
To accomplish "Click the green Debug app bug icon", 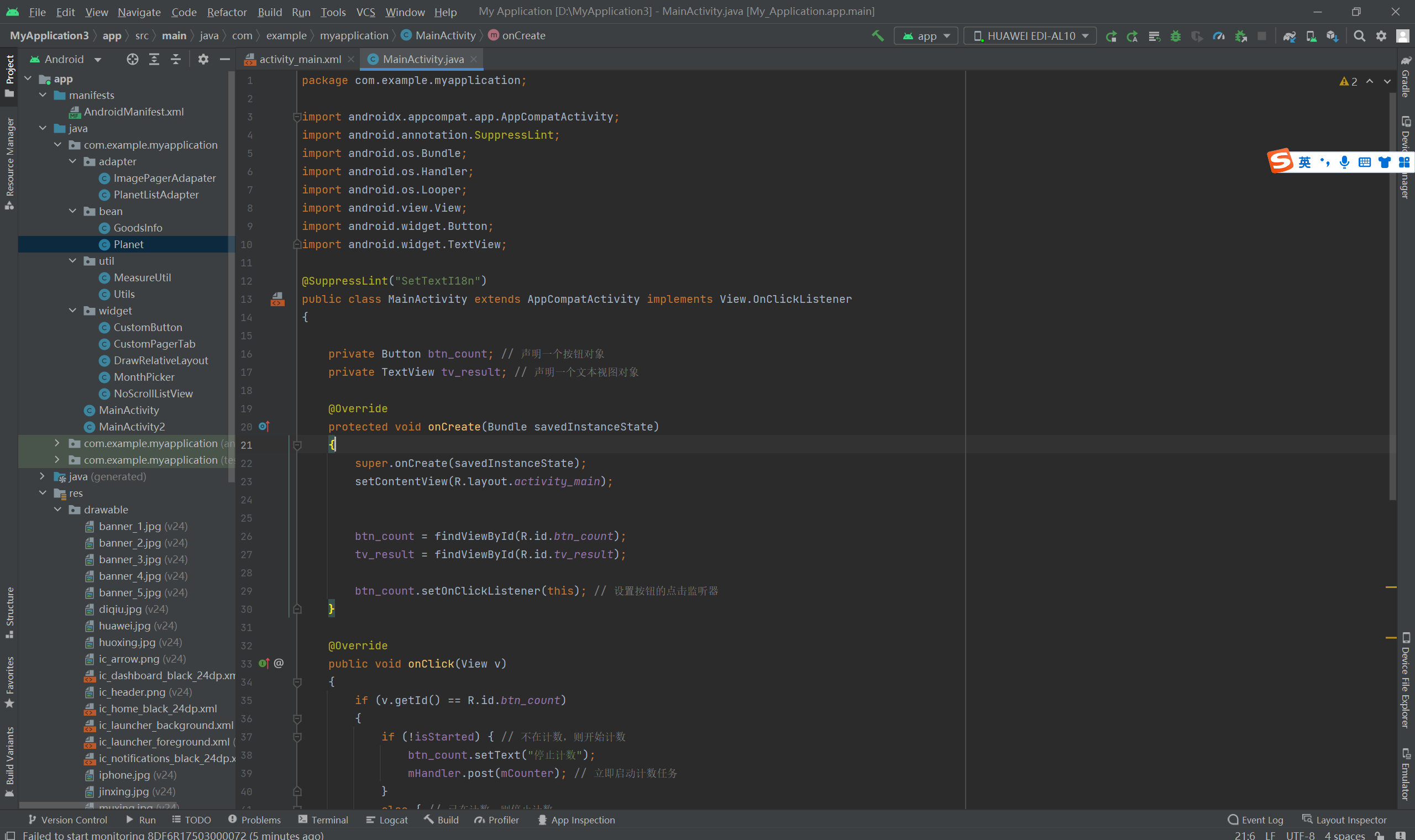I will click(x=1176, y=36).
